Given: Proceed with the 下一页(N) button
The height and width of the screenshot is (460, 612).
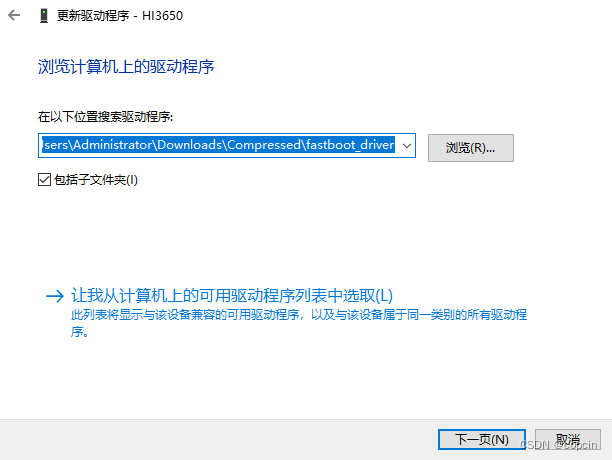Looking at the screenshot, I should (x=482, y=439).
